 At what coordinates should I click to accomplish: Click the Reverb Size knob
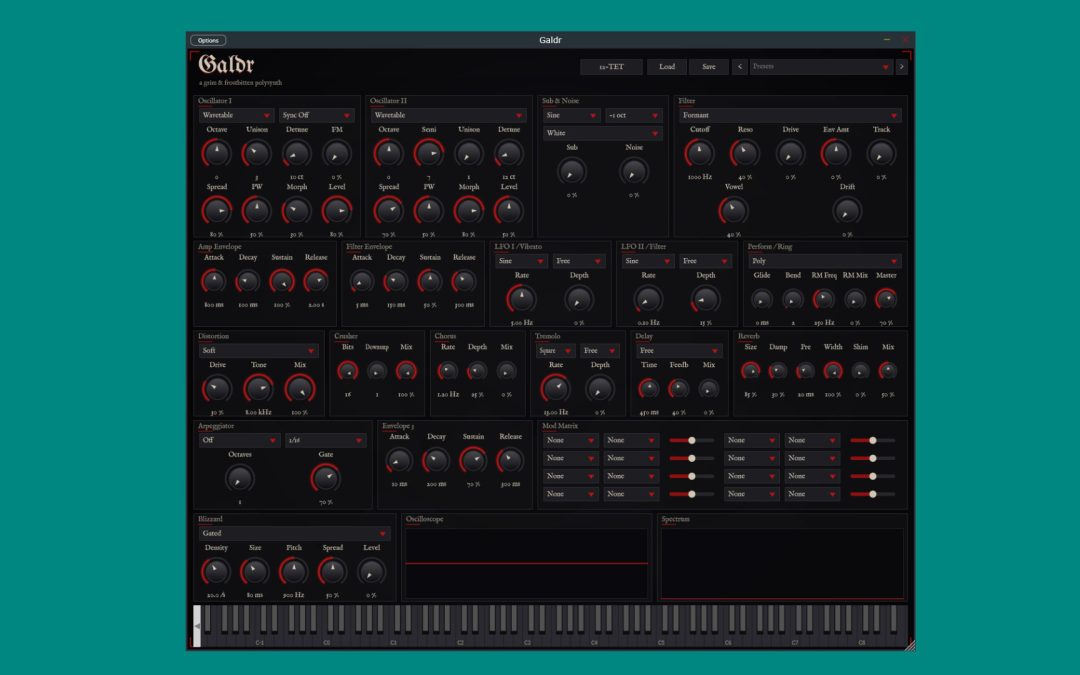pos(750,371)
